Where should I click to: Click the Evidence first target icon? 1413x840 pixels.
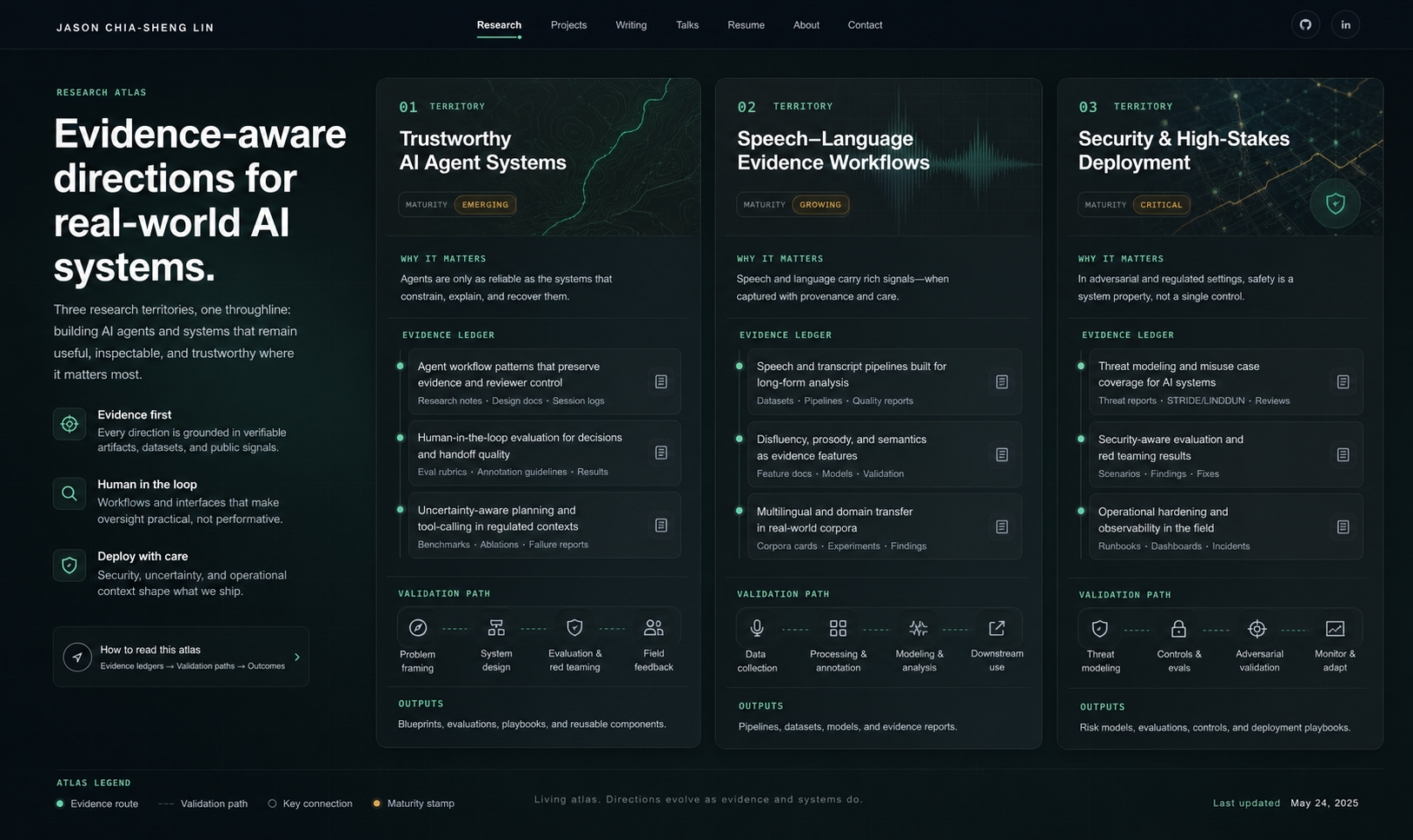pyautogui.click(x=70, y=424)
